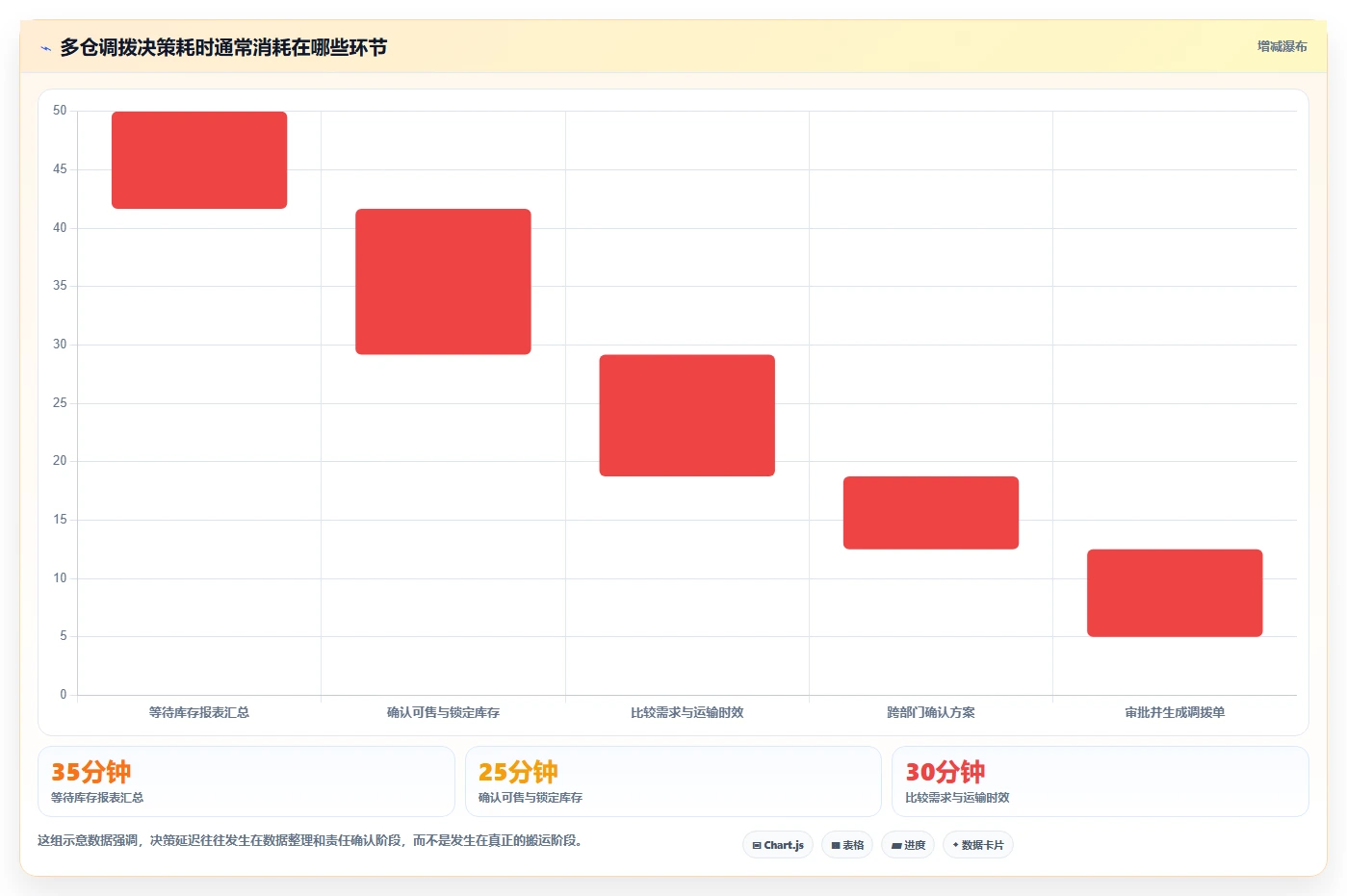1347x896 pixels.
Task: Click the 增减瀑布 label in header
Action: [x=1282, y=46]
